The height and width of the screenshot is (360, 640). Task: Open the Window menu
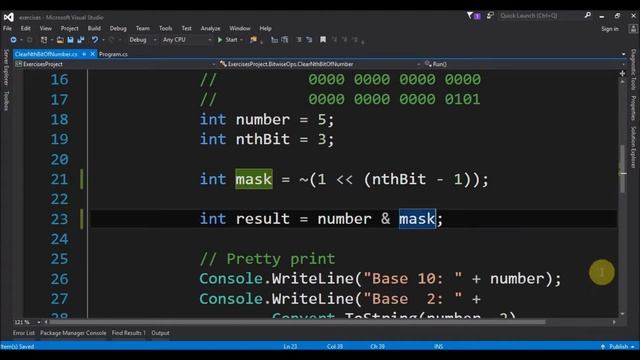[x=240, y=28]
